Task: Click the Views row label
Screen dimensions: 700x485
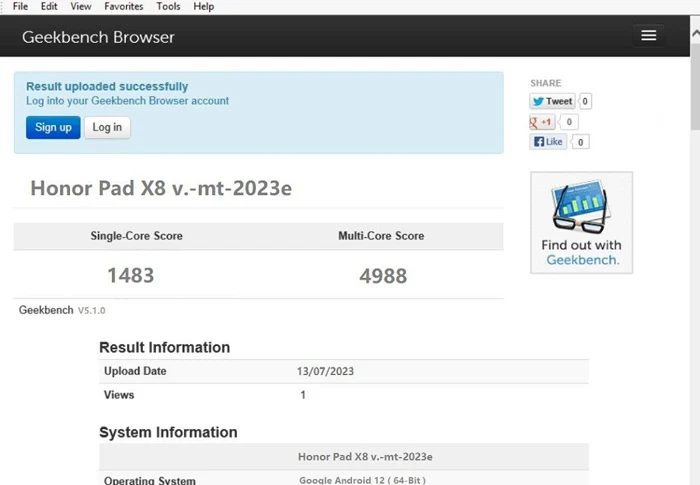Action: (x=119, y=395)
